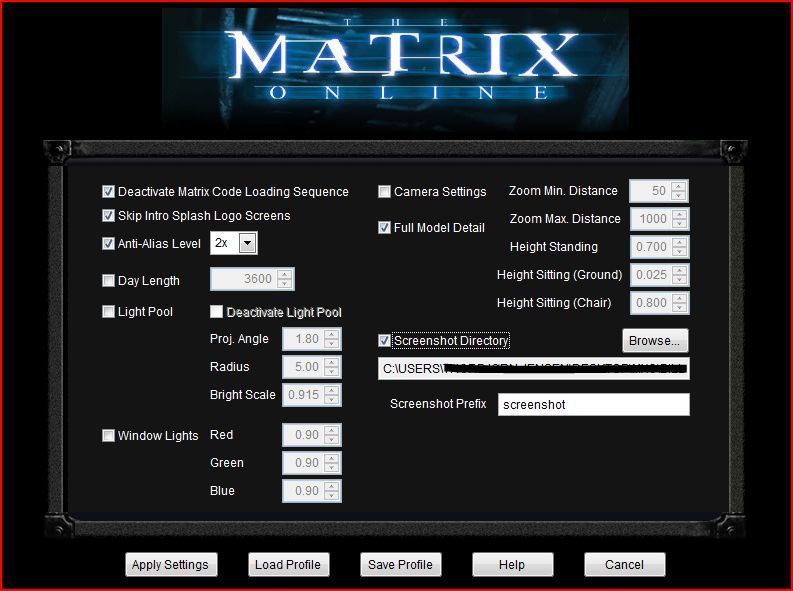Enable the Day Length checkbox
793x591 pixels.
tap(108, 281)
